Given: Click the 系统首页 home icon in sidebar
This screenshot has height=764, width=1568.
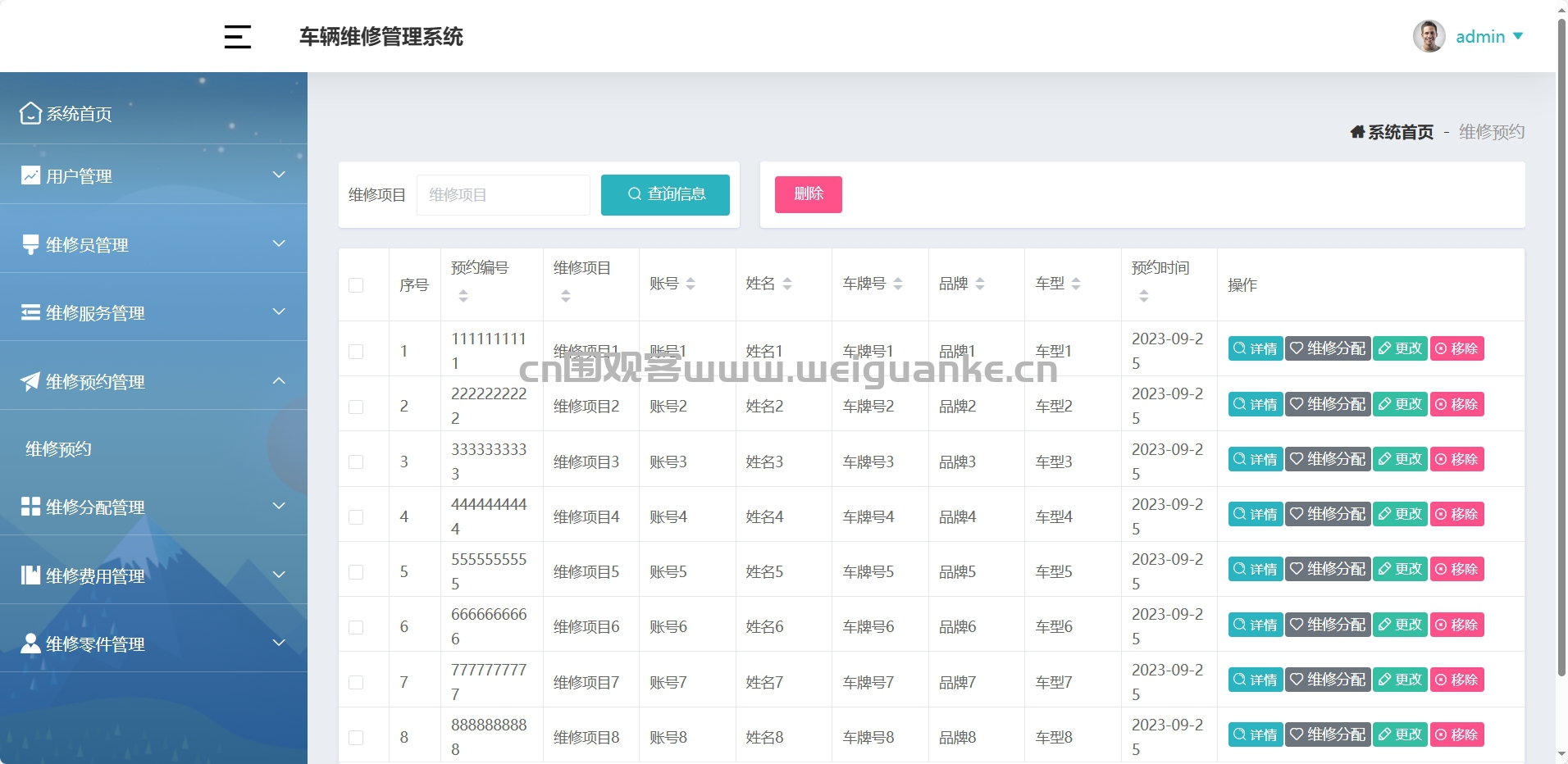Looking at the screenshot, I should (x=30, y=113).
